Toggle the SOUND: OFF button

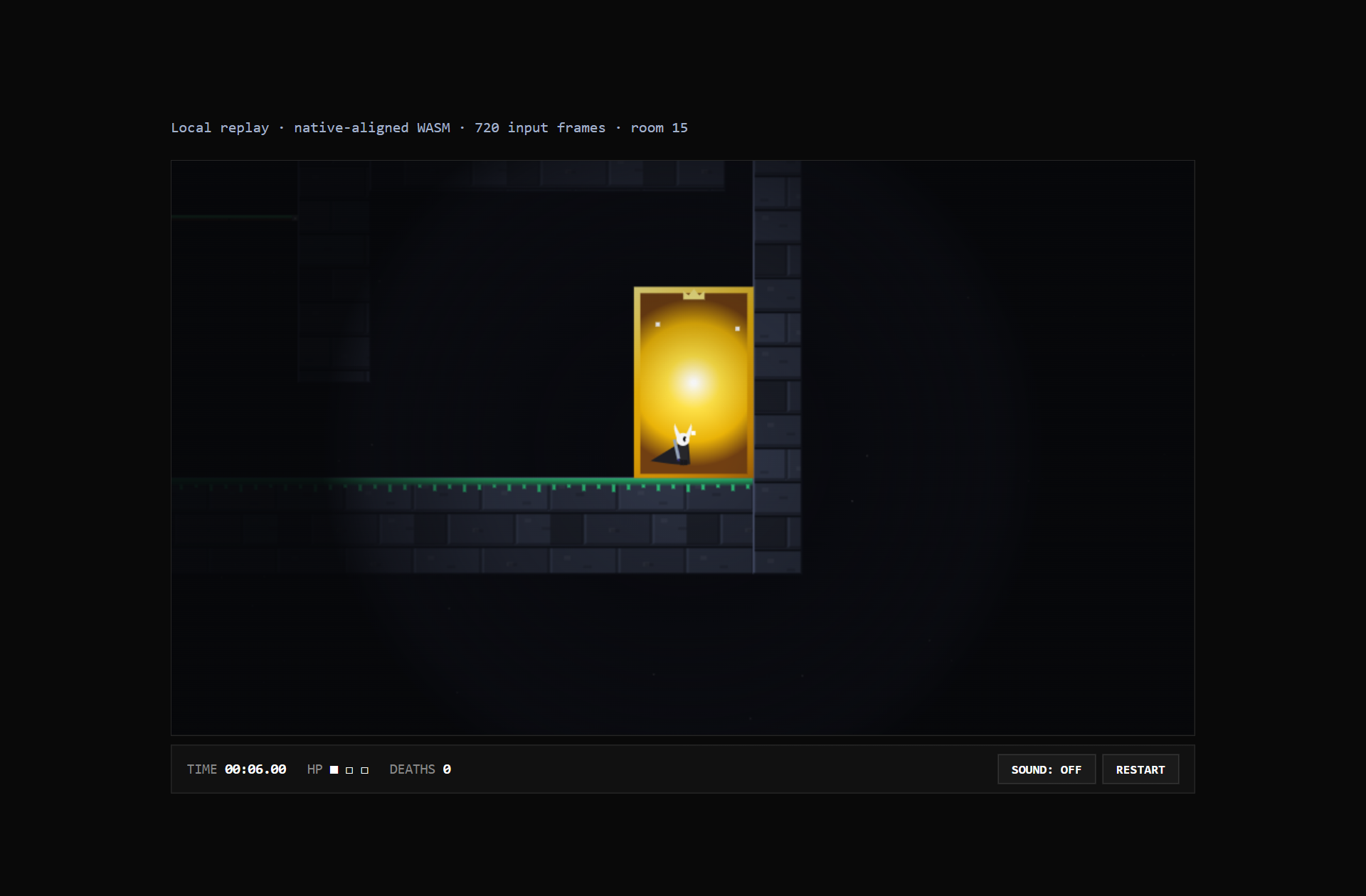tap(1046, 769)
